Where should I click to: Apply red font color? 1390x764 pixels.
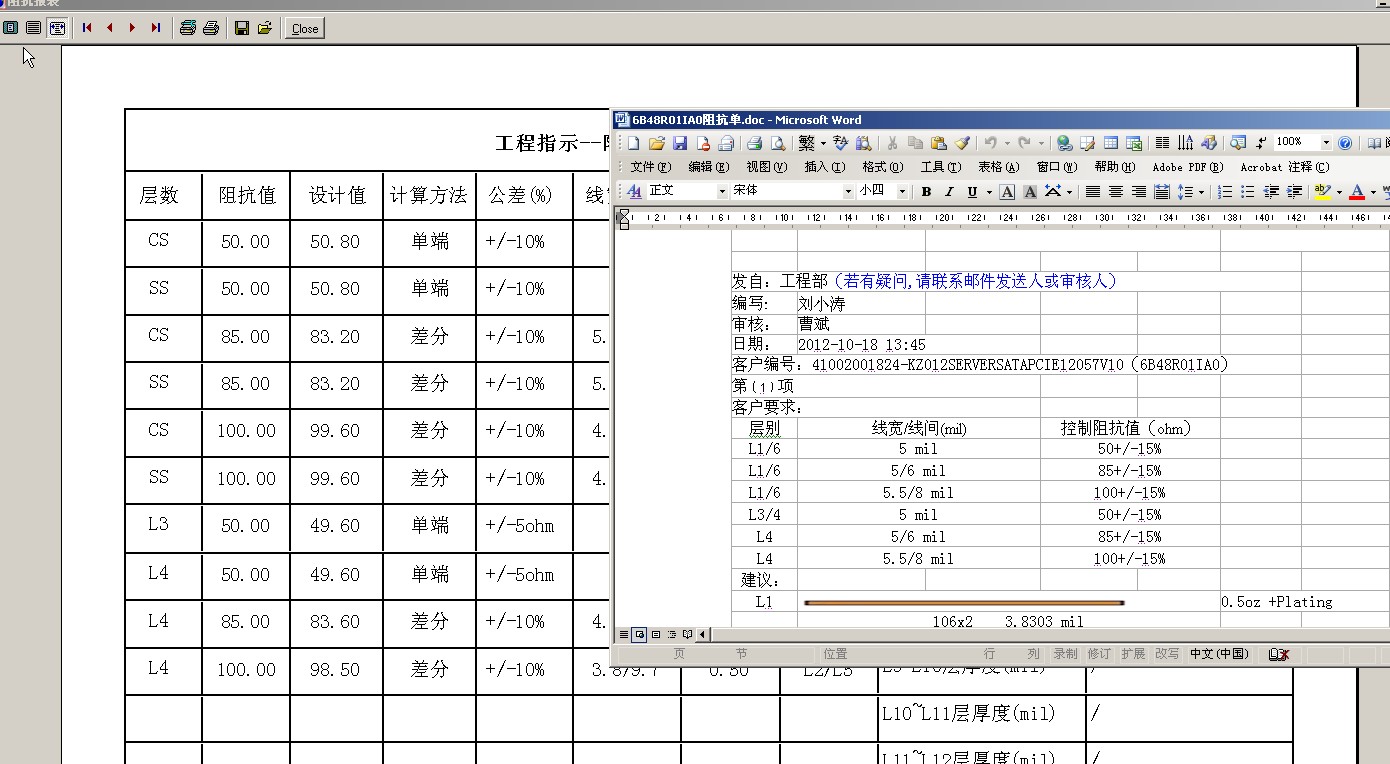(x=1356, y=191)
